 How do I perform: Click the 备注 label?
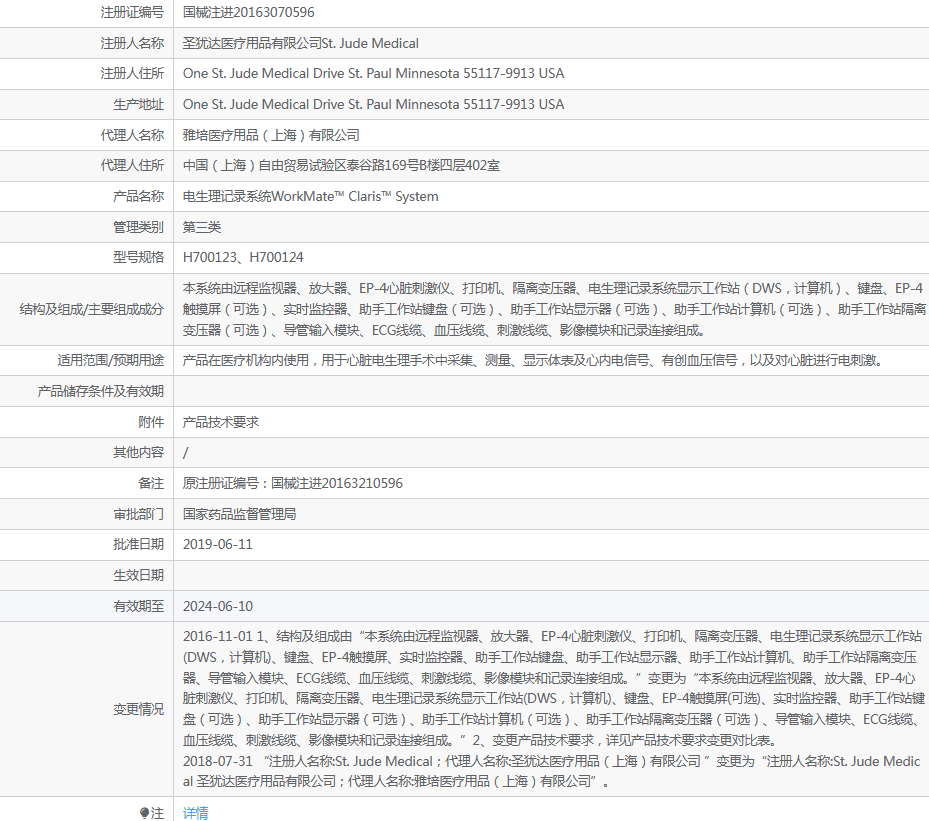[x=151, y=483]
